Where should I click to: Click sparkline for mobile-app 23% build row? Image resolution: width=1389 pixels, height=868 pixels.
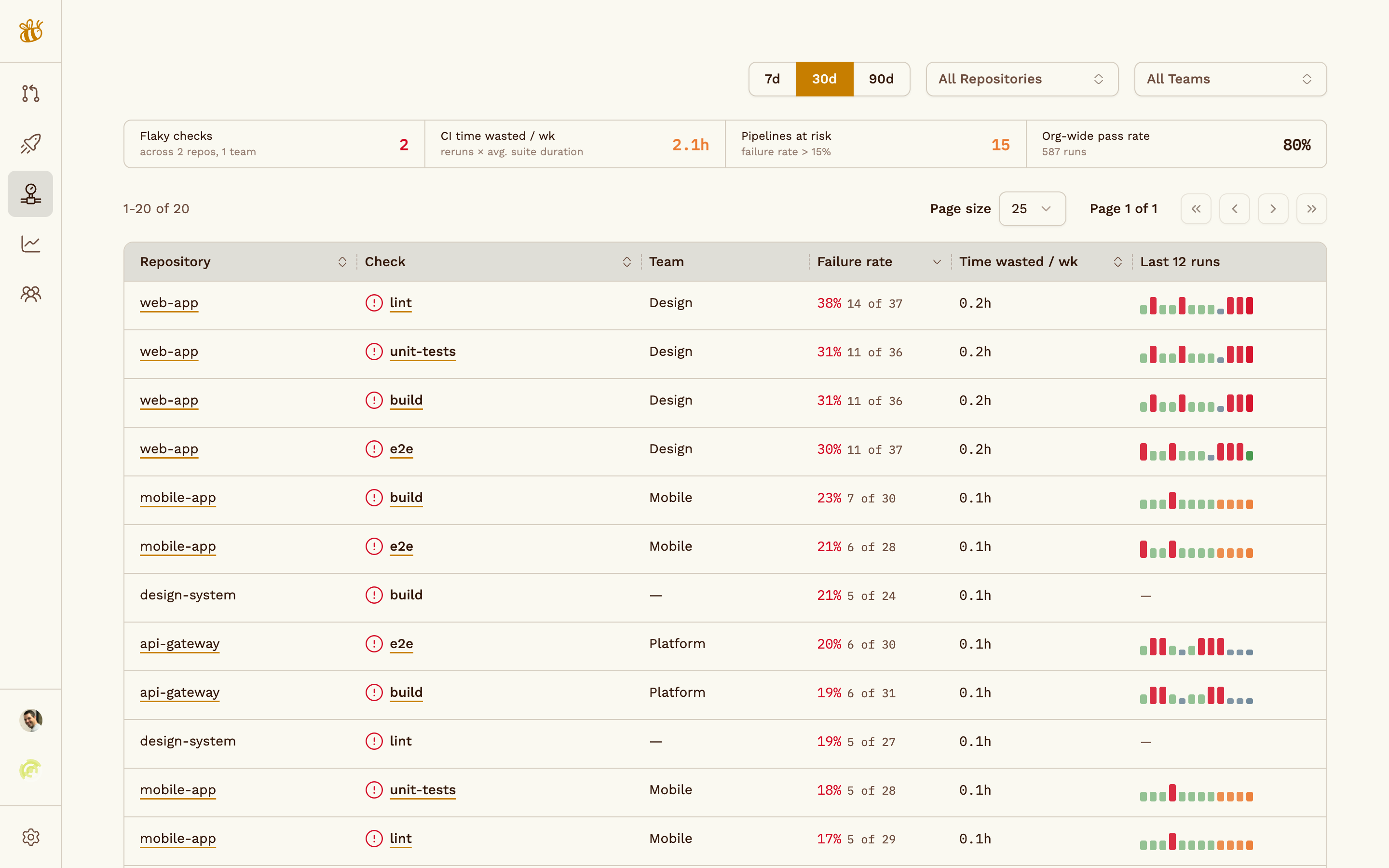click(x=1196, y=501)
